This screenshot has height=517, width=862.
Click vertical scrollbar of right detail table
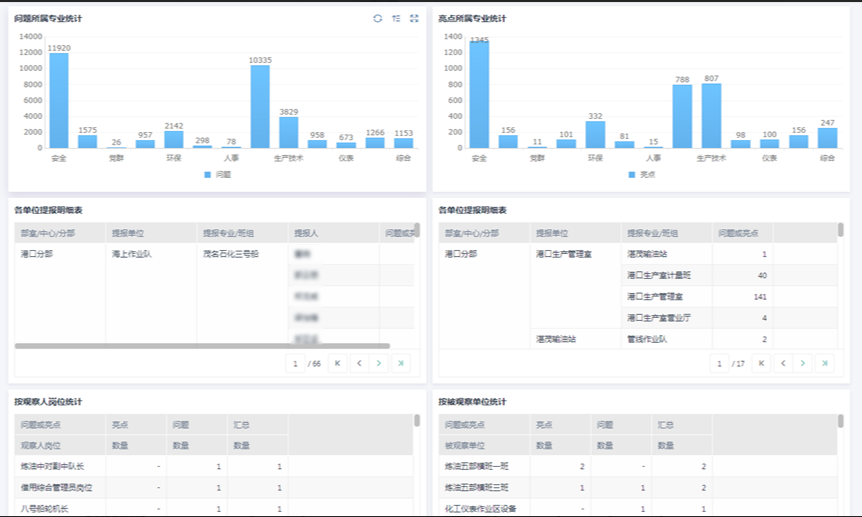coord(841,230)
